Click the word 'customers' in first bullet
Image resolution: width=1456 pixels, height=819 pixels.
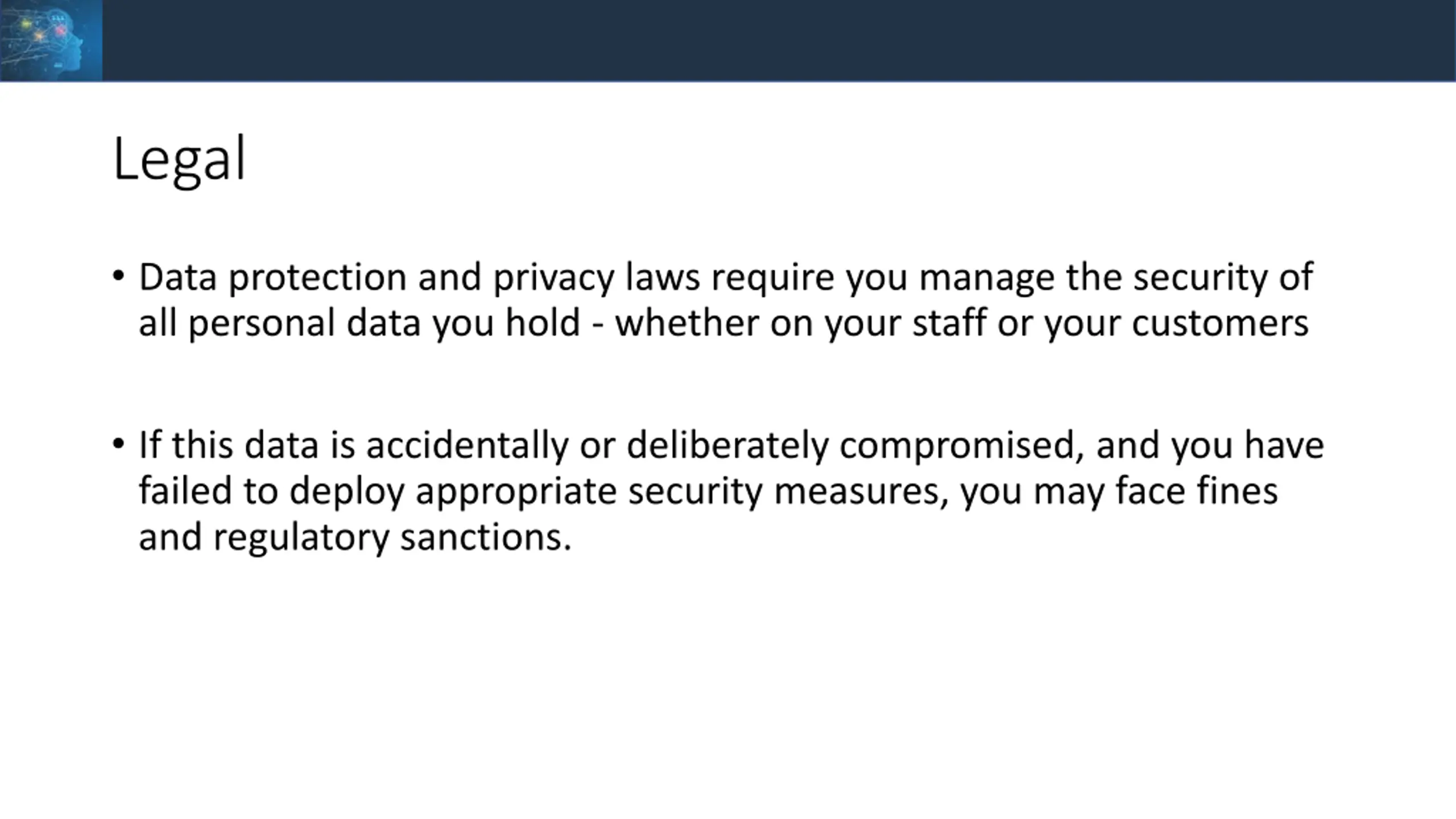pos(1221,324)
